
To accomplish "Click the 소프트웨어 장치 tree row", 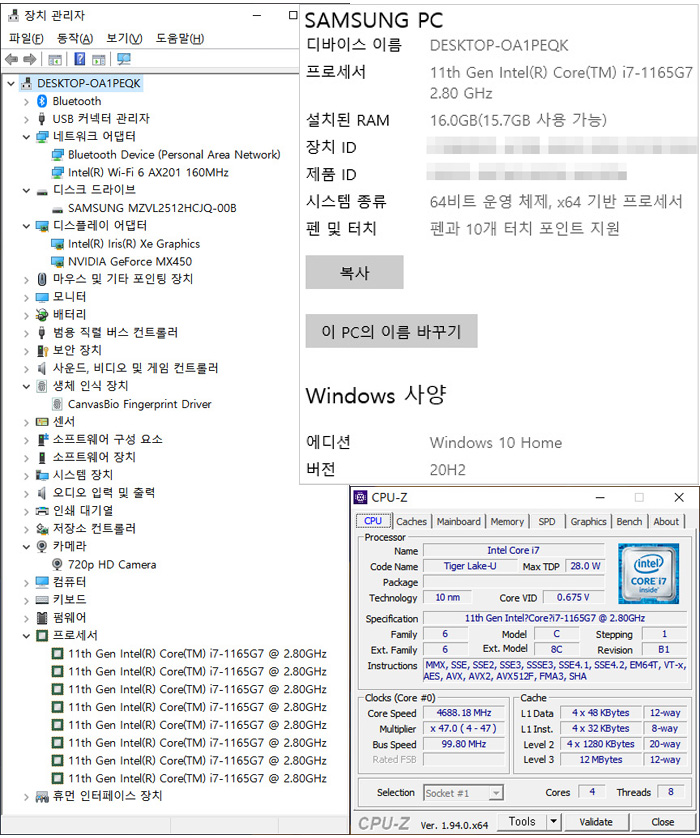I will click(94, 457).
